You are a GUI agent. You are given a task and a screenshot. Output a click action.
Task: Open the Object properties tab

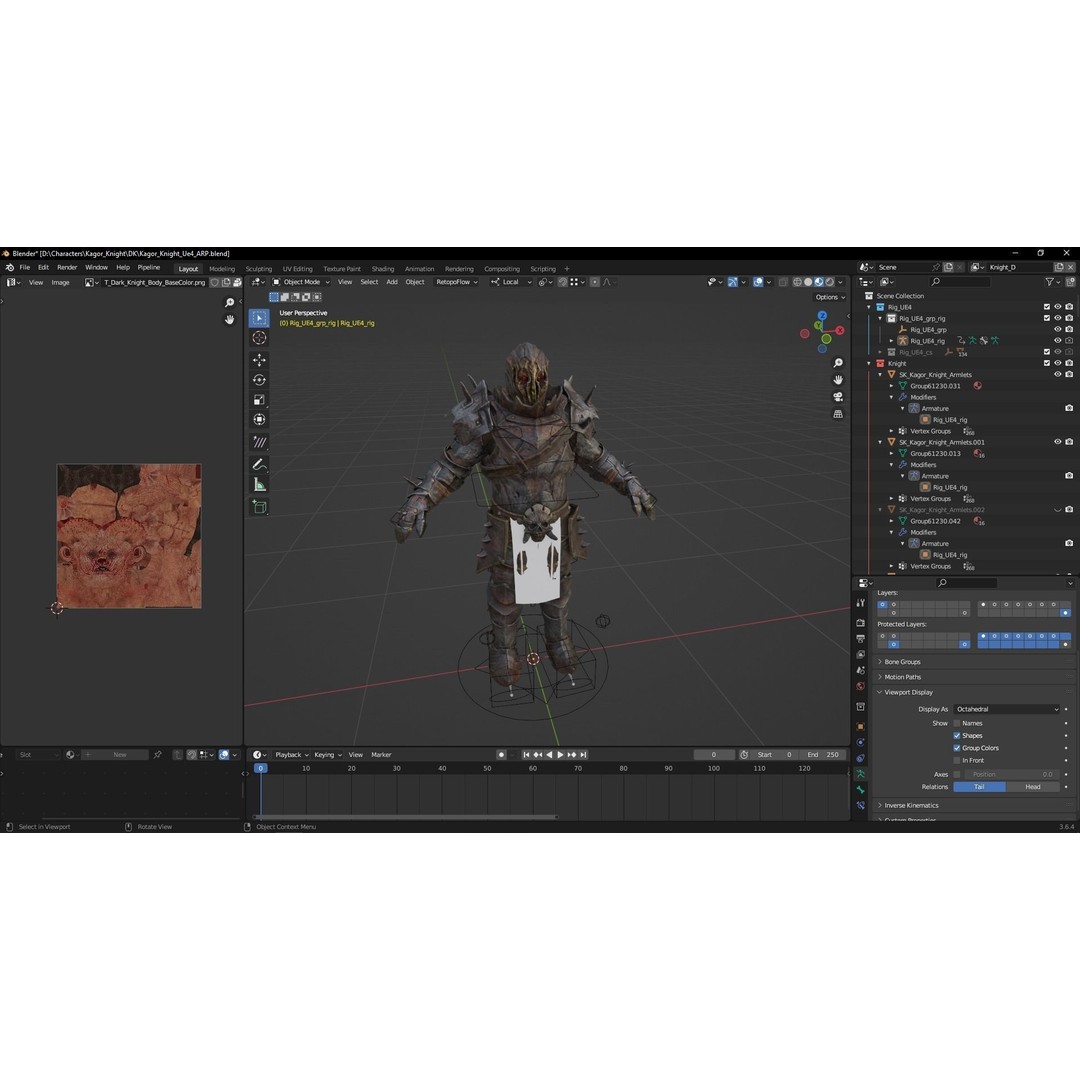point(860,727)
